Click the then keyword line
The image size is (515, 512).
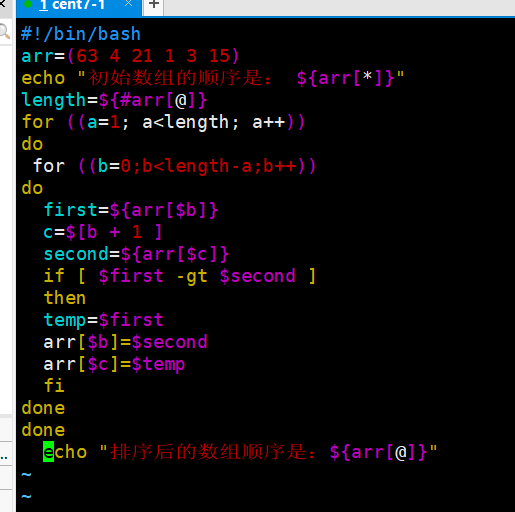click(x=65, y=298)
